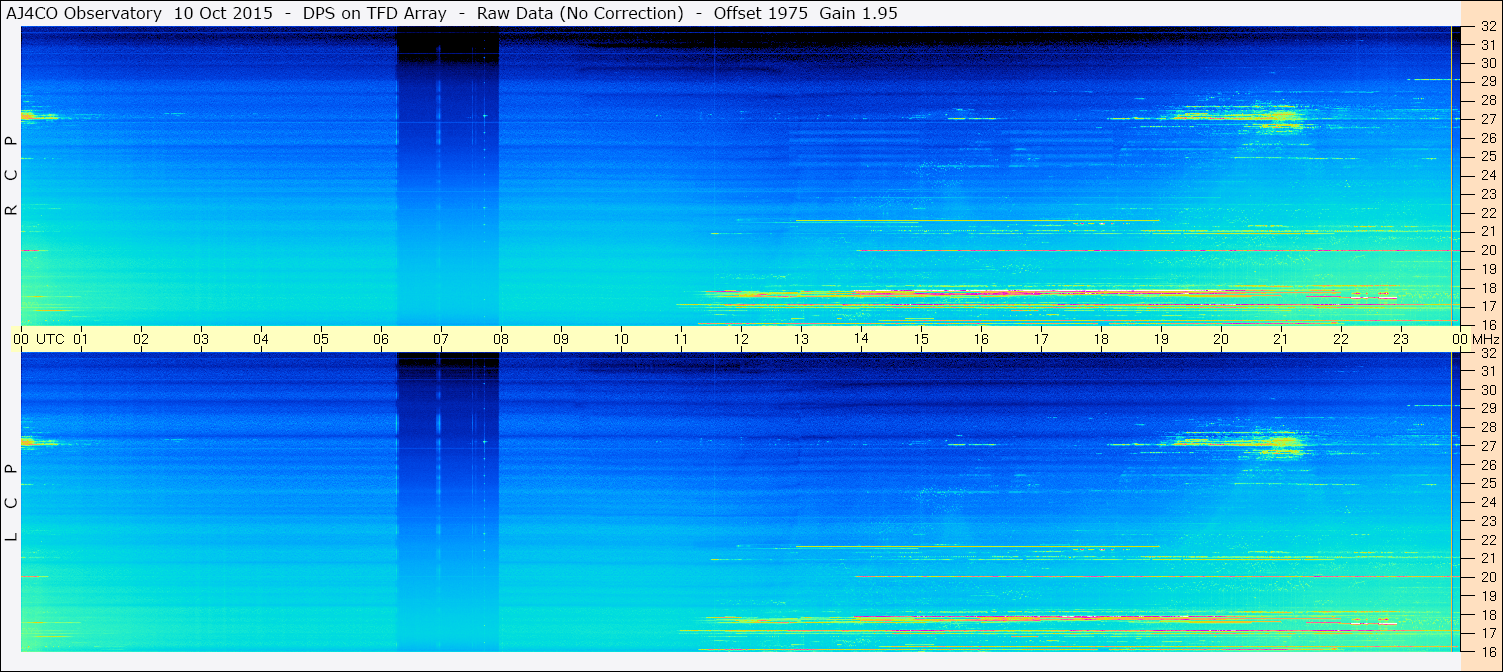
Task: Select the "Gain 1.95" value in header
Action: click(x=858, y=14)
